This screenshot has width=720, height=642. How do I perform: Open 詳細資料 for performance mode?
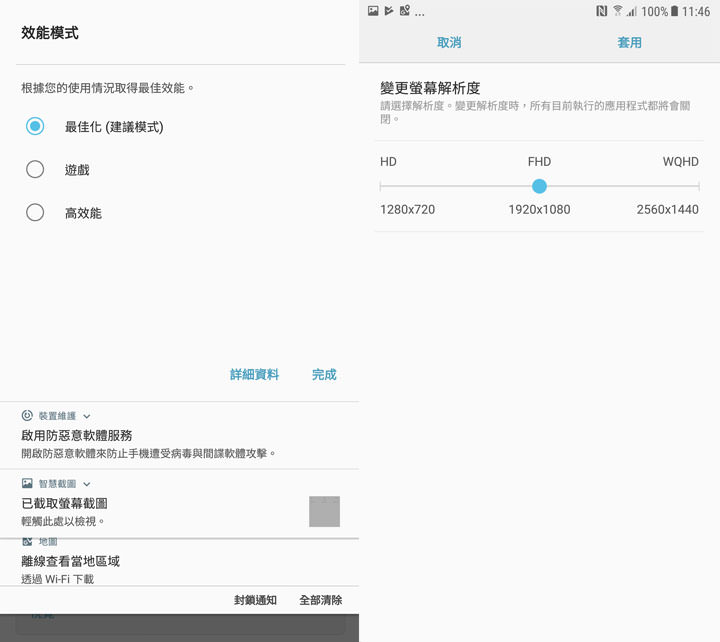tap(254, 375)
